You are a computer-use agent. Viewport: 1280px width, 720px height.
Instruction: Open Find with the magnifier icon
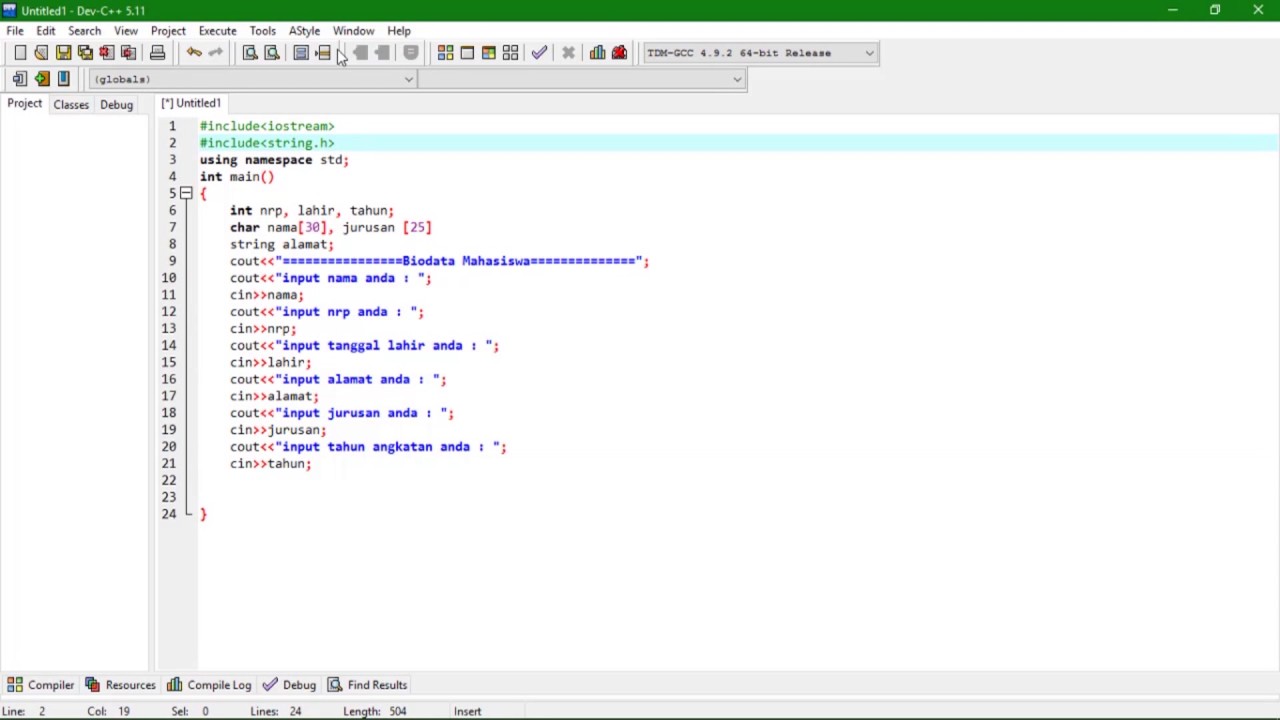click(x=250, y=53)
